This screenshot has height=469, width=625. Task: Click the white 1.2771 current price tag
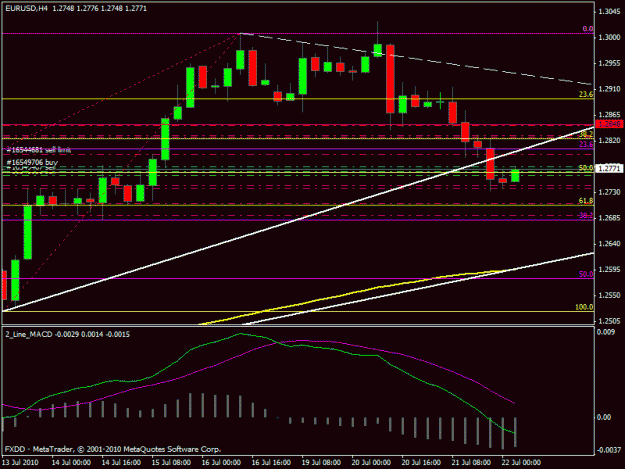pyautogui.click(x=609, y=169)
